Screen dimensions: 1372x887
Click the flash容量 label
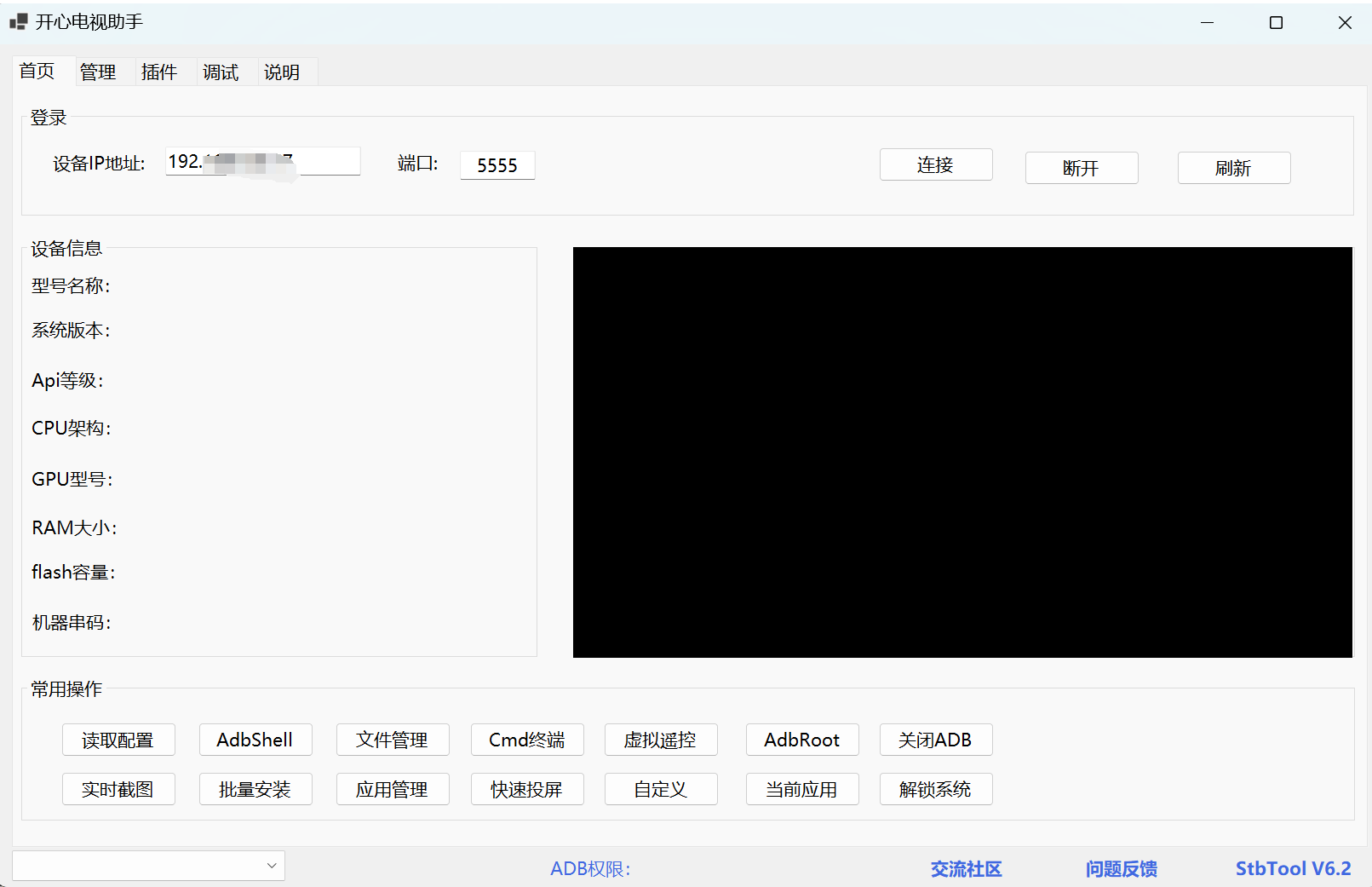pos(73,573)
